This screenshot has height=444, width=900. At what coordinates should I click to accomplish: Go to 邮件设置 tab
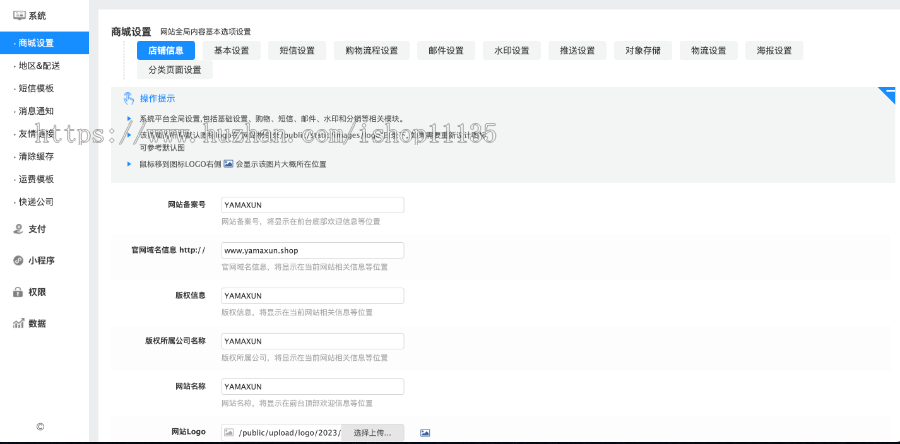(x=446, y=50)
